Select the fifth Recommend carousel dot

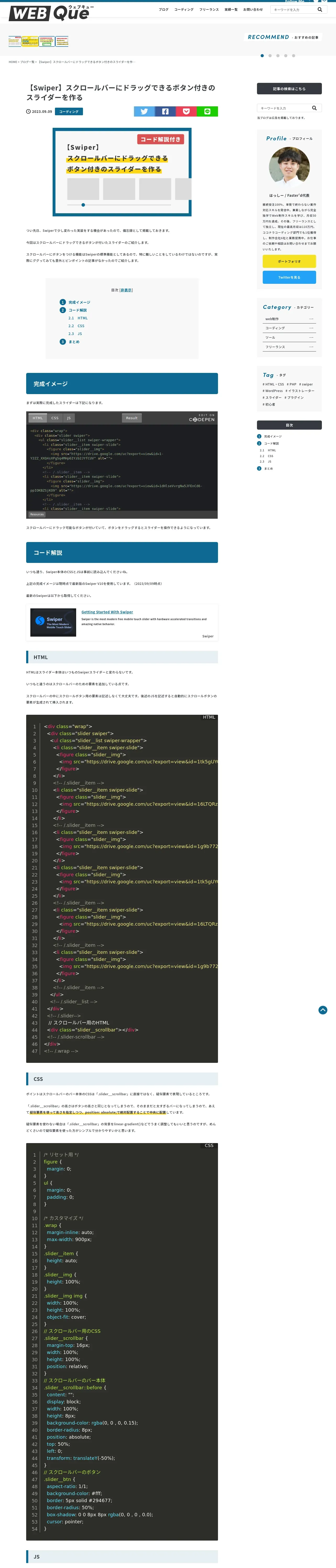click(x=293, y=55)
